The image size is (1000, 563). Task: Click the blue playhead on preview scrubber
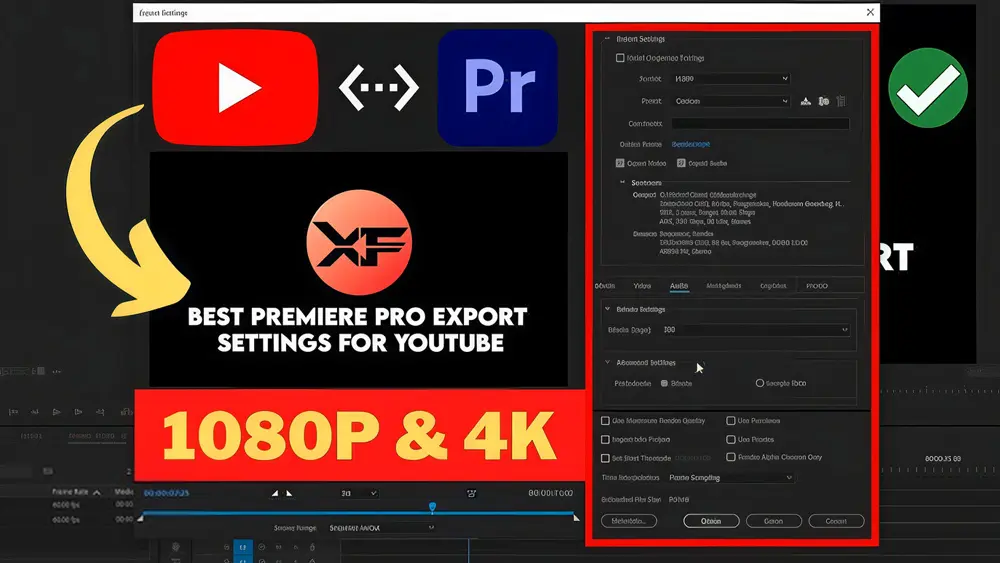point(432,508)
